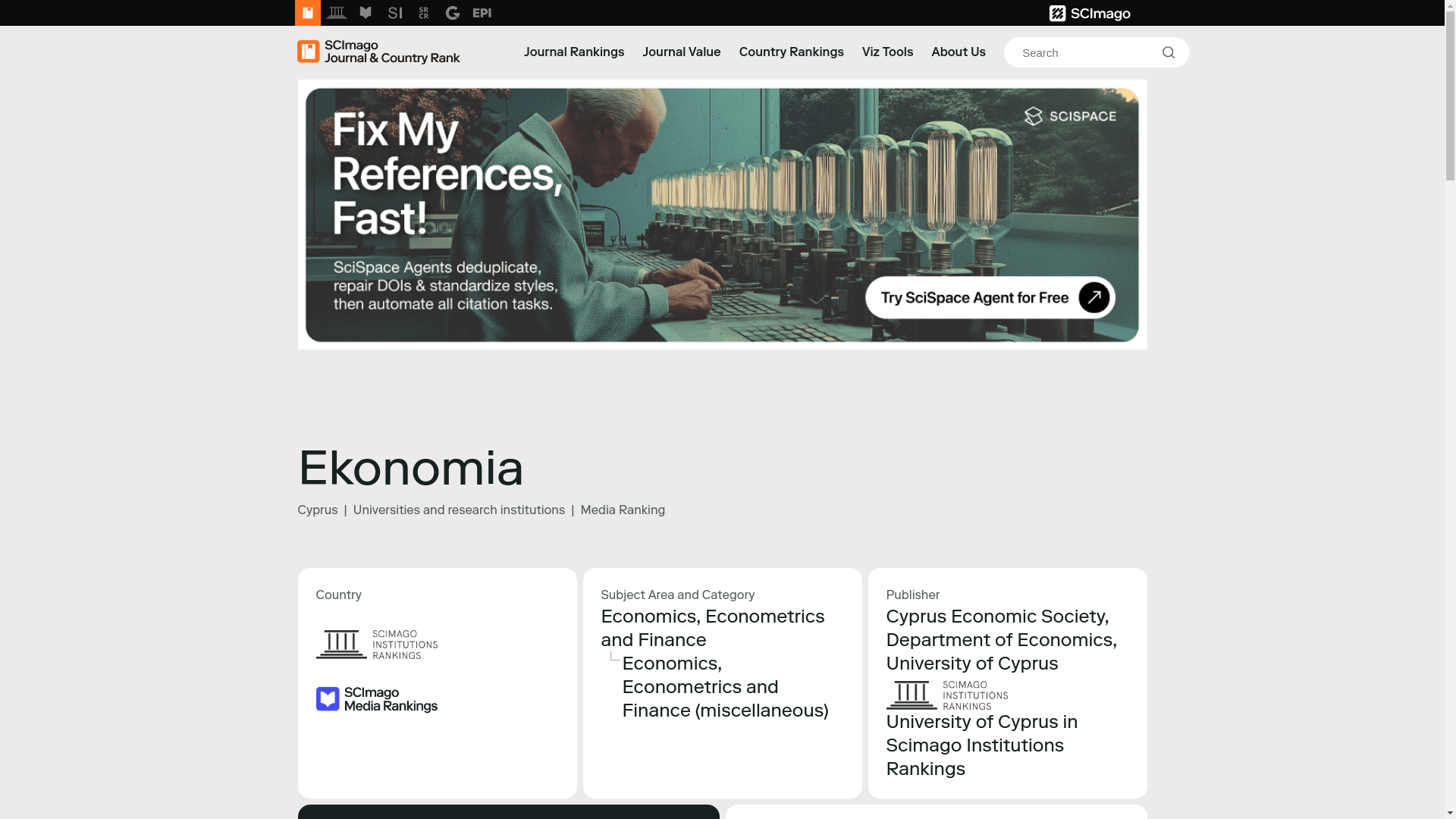Click the SCImago Media Rankings logo in Country card

(377, 699)
